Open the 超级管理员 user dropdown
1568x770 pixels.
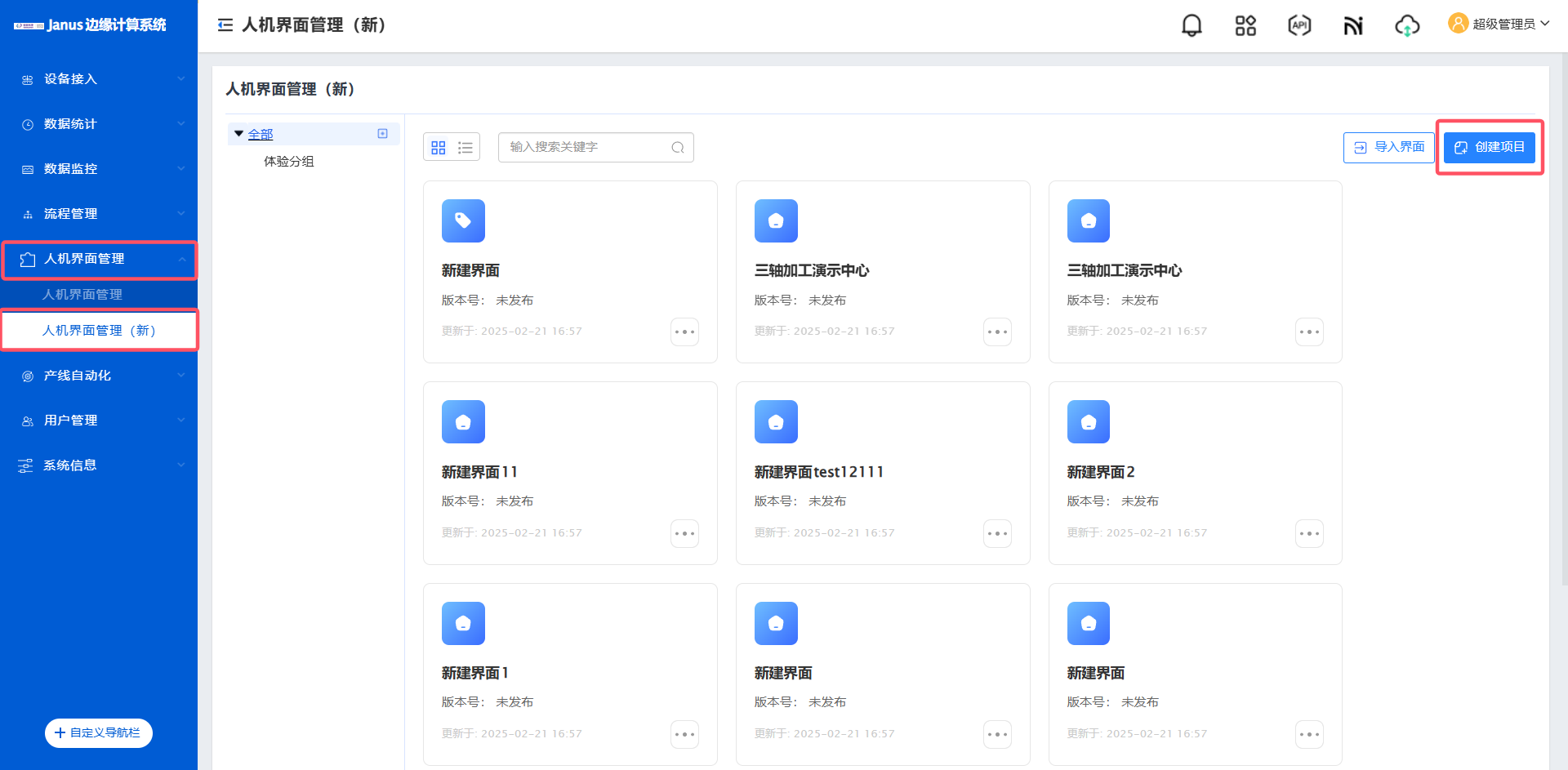coord(1499,24)
